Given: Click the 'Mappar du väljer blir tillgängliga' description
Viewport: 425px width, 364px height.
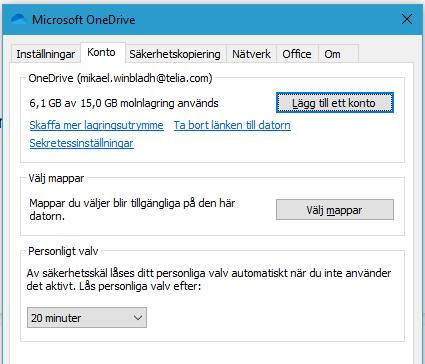Looking at the screenshot, I should [132, 210].
